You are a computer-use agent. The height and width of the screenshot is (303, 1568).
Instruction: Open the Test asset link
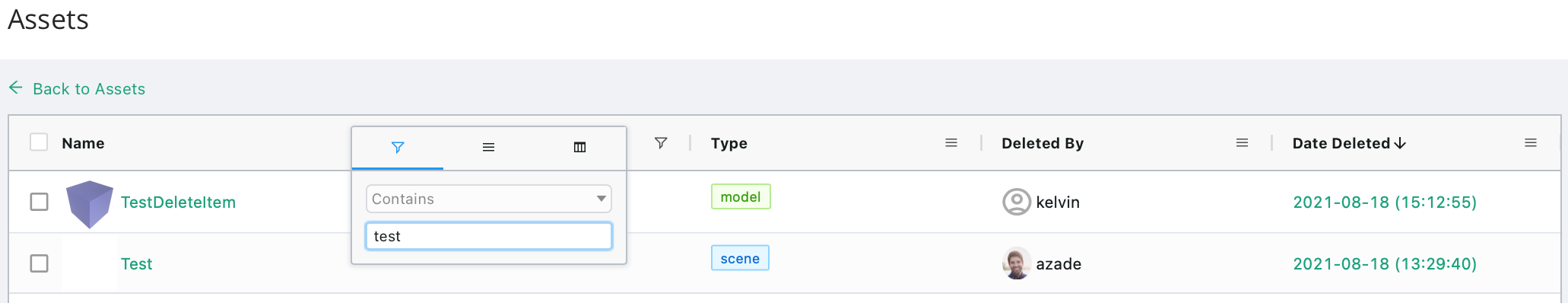pos(137,264)
